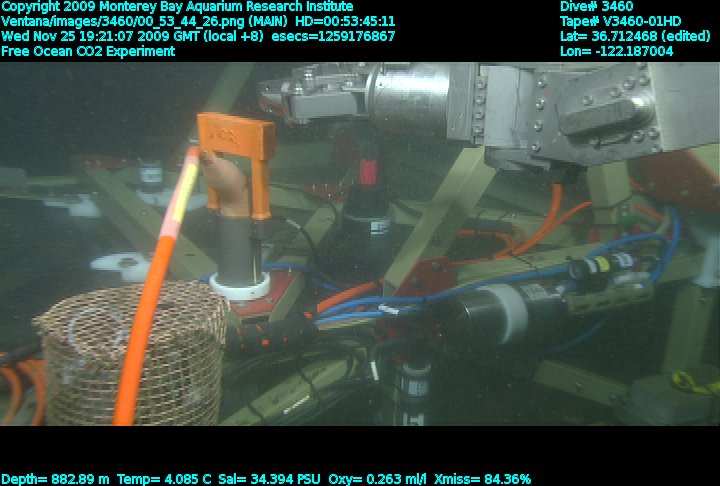720x486 pixels.
Task: Click the 'Depth= 882.89 m' reading
Action: pos(56,480)
